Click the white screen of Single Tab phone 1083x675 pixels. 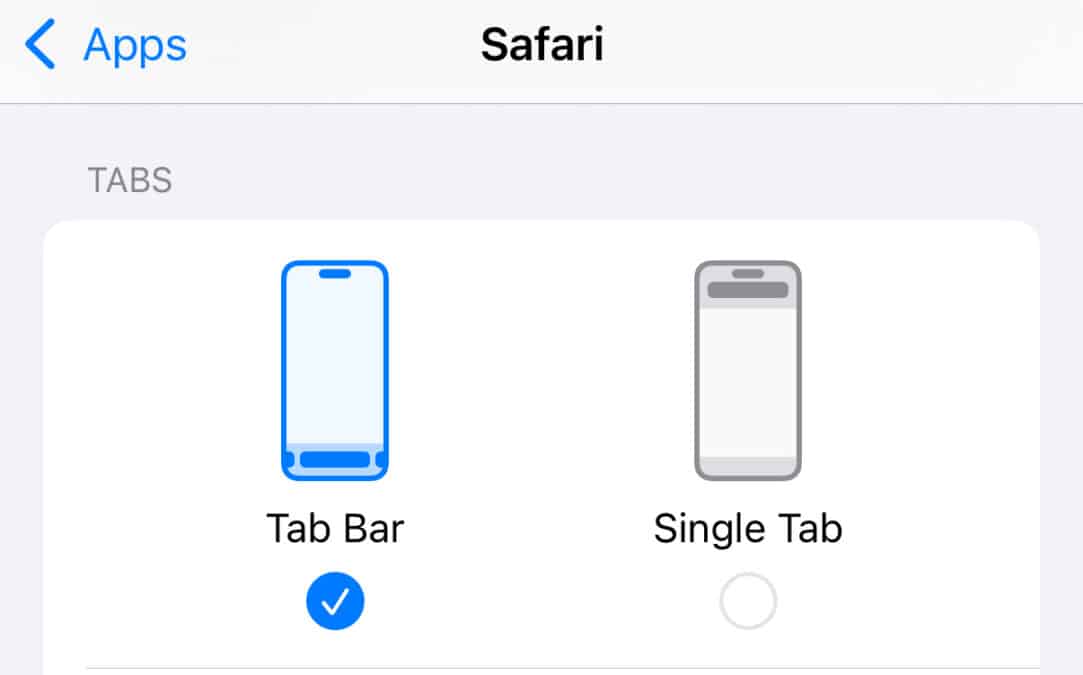(x=748, y=381)
